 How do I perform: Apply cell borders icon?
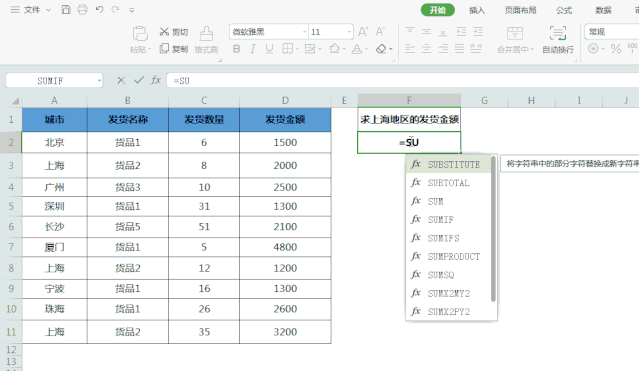pyautogui.click(x=288, y=49)
